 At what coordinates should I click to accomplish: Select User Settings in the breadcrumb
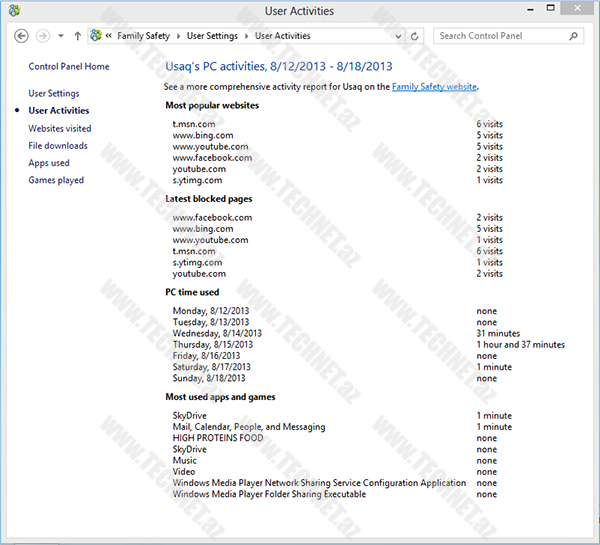[211, 36]
